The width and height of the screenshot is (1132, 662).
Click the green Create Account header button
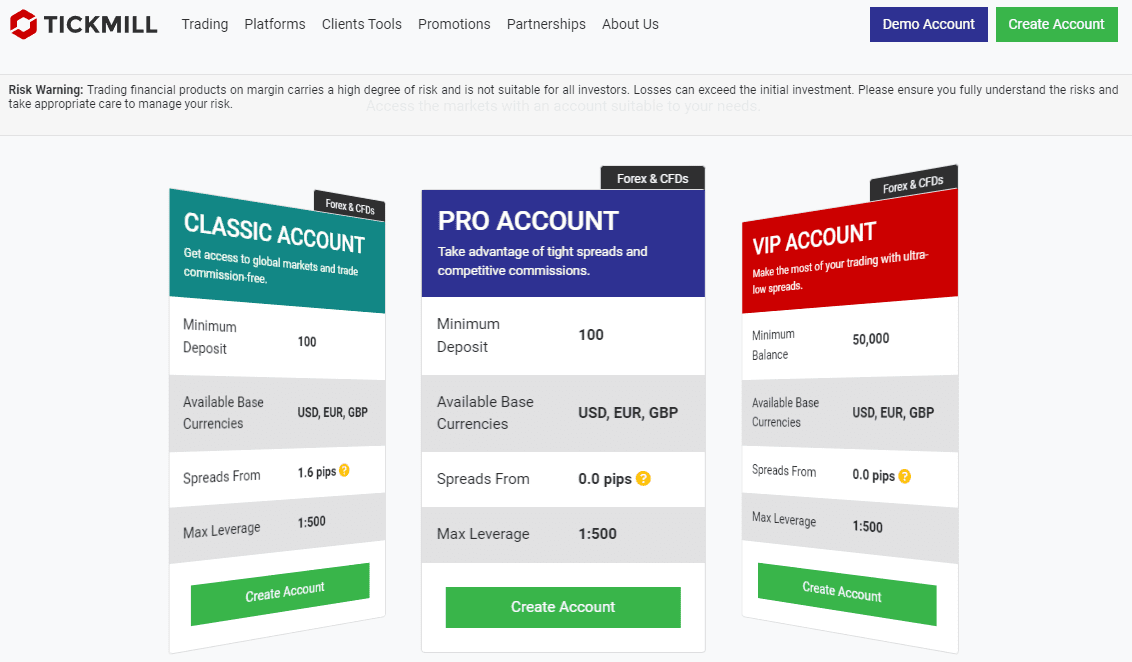(1056, 24)
